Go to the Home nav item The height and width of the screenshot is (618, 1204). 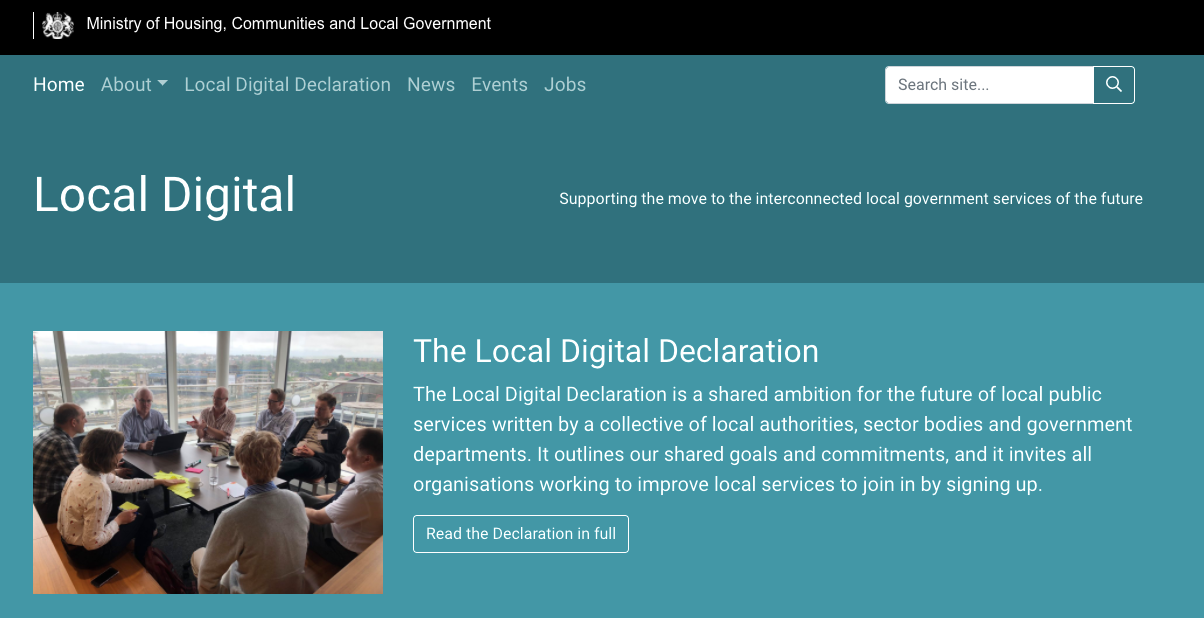coord(59,85)
